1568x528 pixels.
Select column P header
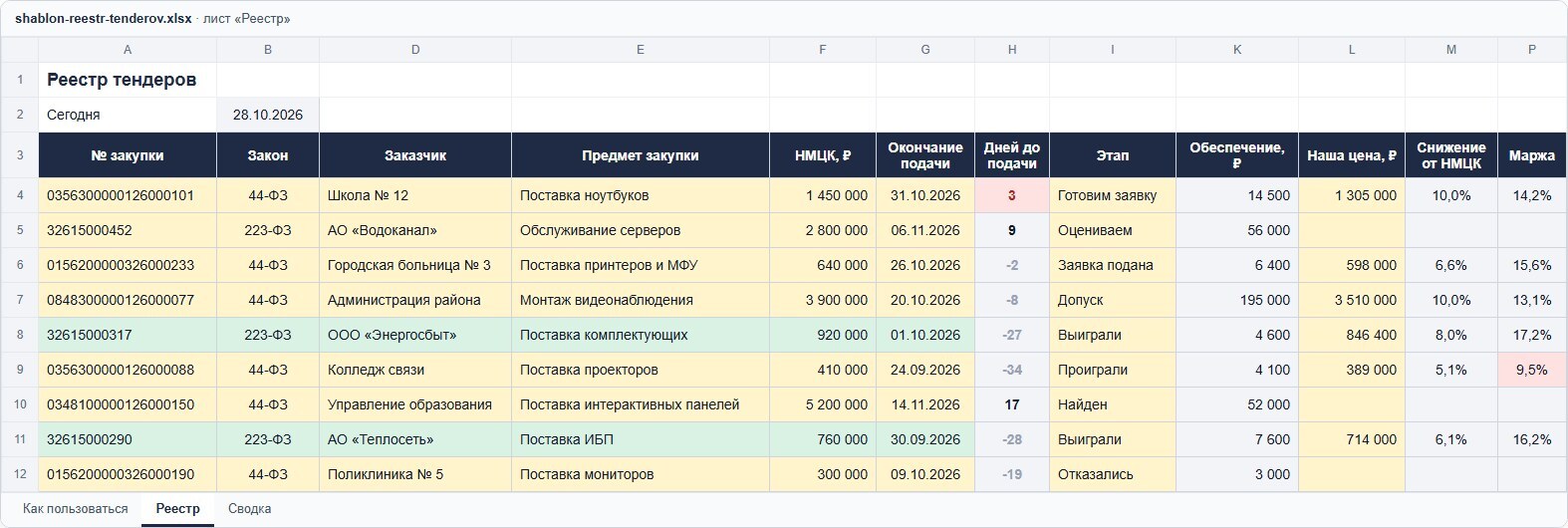point(1532,50)
